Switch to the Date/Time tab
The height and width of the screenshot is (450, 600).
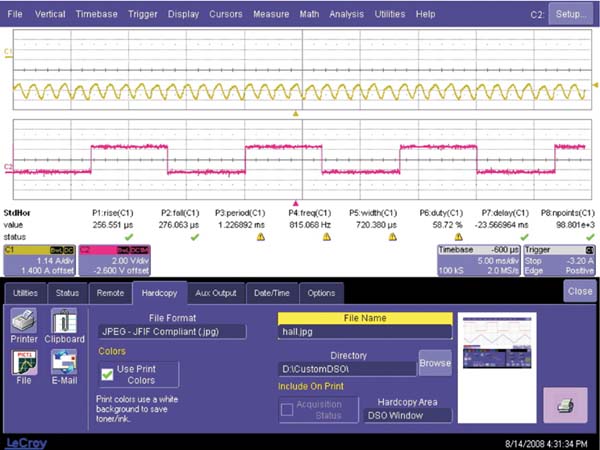pyautogui.click(x=270, y=293)
